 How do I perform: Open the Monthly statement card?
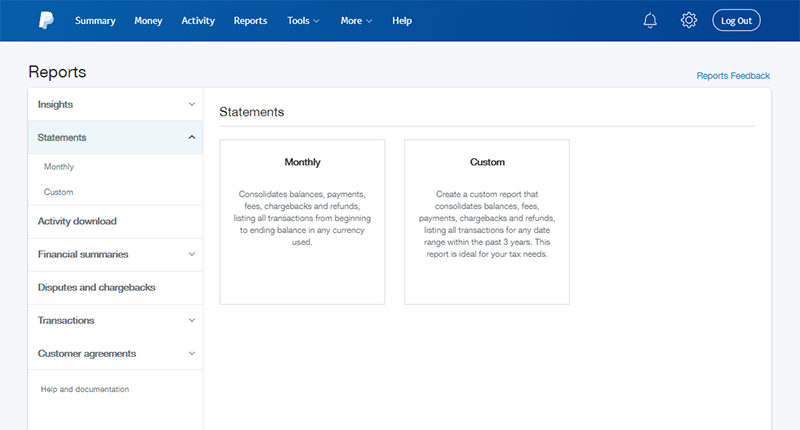tap(302, 221)
